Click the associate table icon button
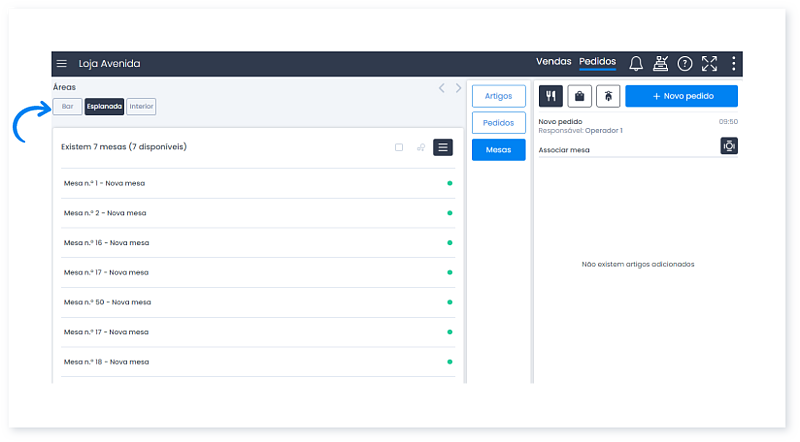 (x=729, y=146)
